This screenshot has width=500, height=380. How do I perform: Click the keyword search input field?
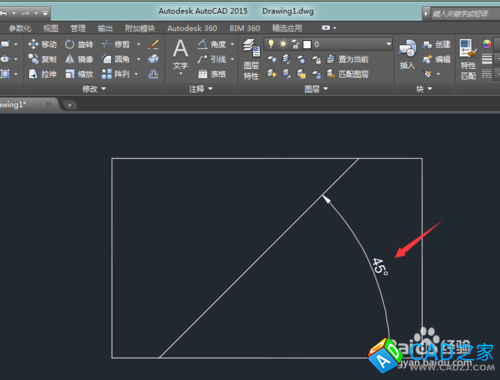coord(464,14)
